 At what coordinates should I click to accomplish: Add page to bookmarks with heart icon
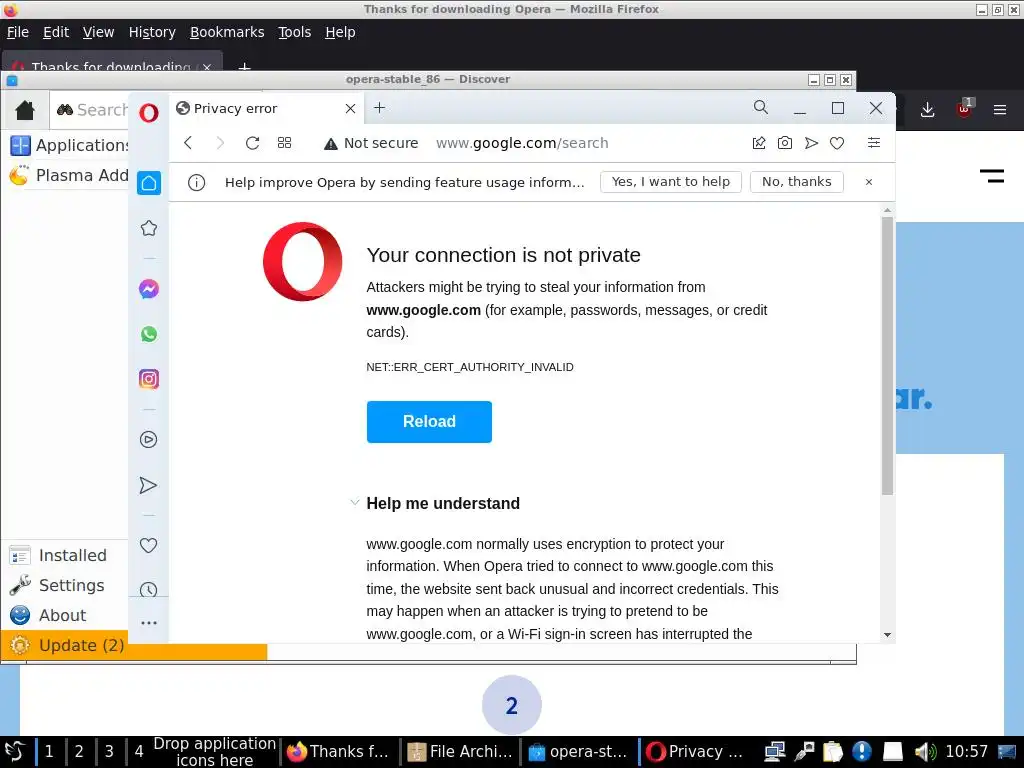(x=837, y=143)
